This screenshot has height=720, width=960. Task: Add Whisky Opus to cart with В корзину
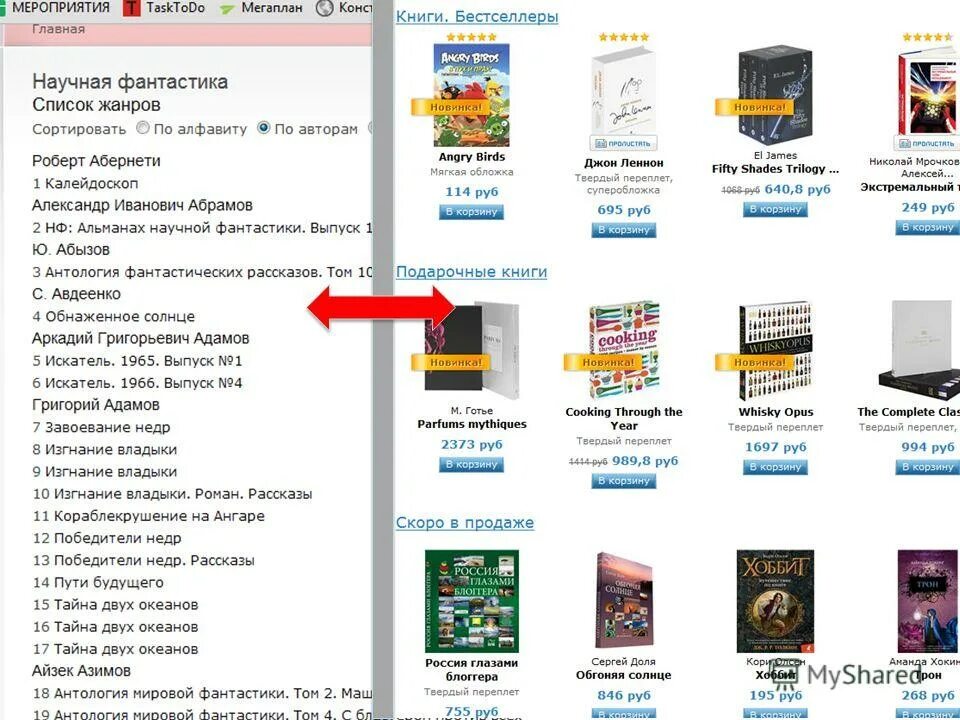[776, 467]
